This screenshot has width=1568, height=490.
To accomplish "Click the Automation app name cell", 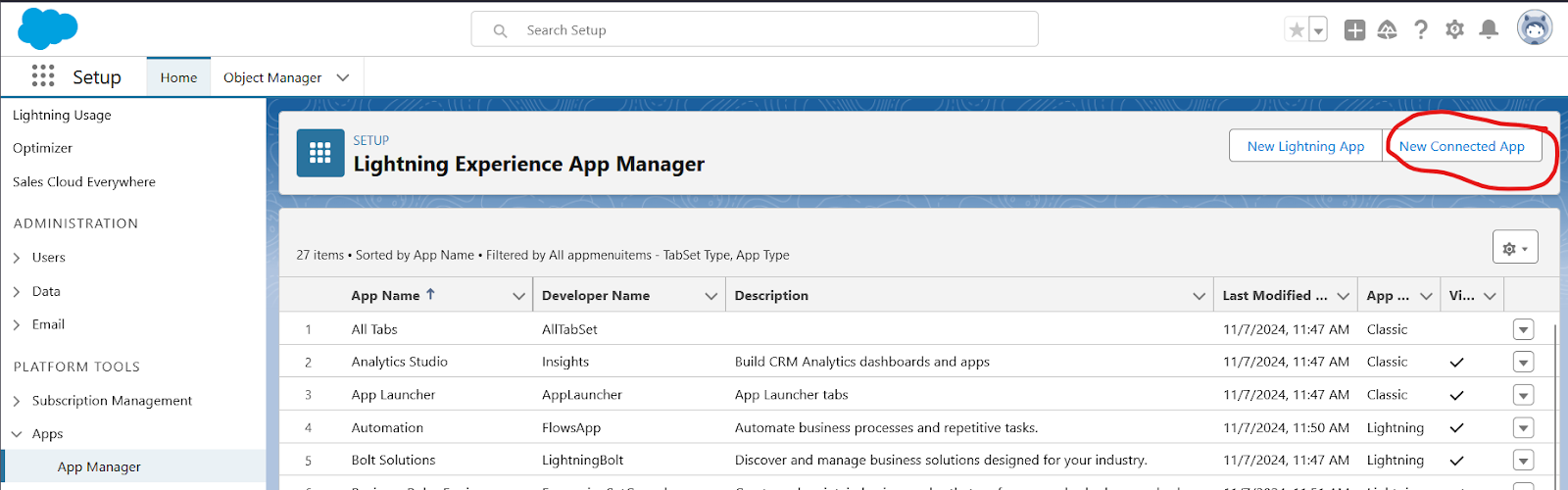I will click(387, 427).
